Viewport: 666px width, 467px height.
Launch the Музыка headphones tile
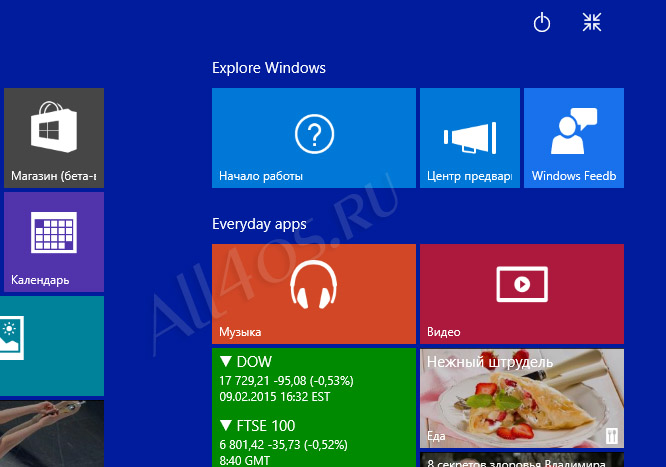(314, 294)
